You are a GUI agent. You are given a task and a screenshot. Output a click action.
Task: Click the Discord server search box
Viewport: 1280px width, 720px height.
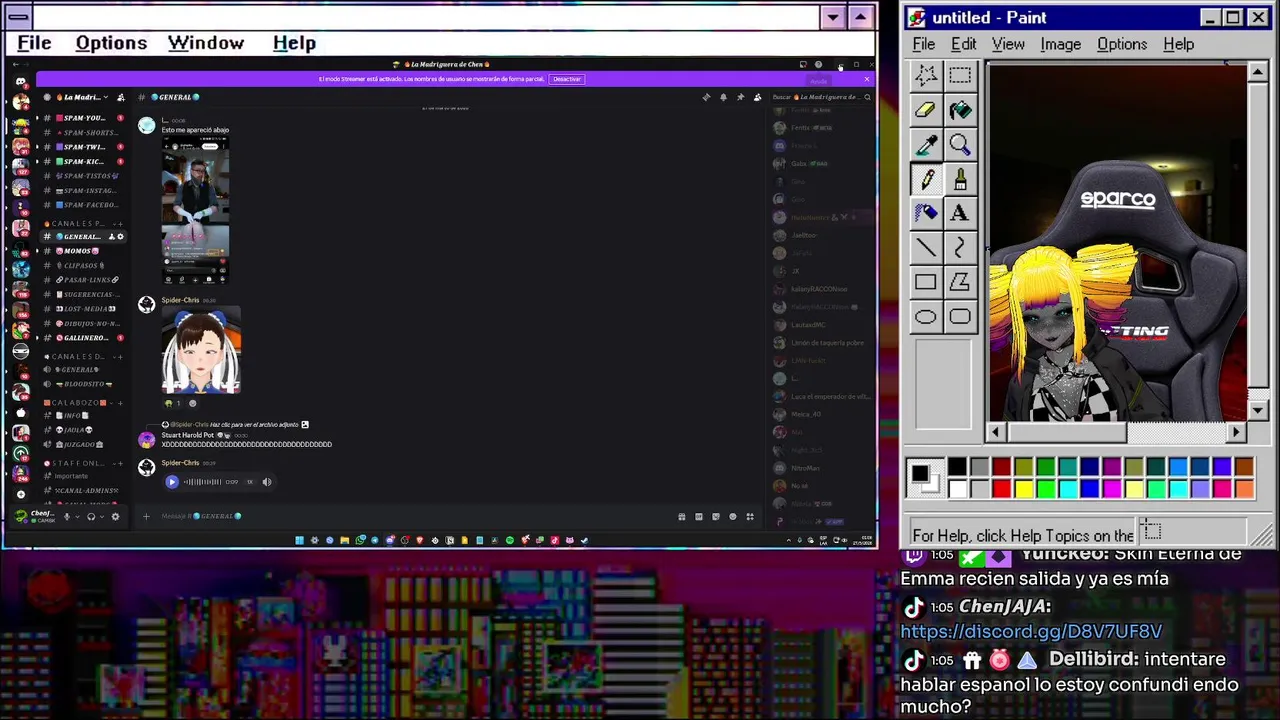820,97
